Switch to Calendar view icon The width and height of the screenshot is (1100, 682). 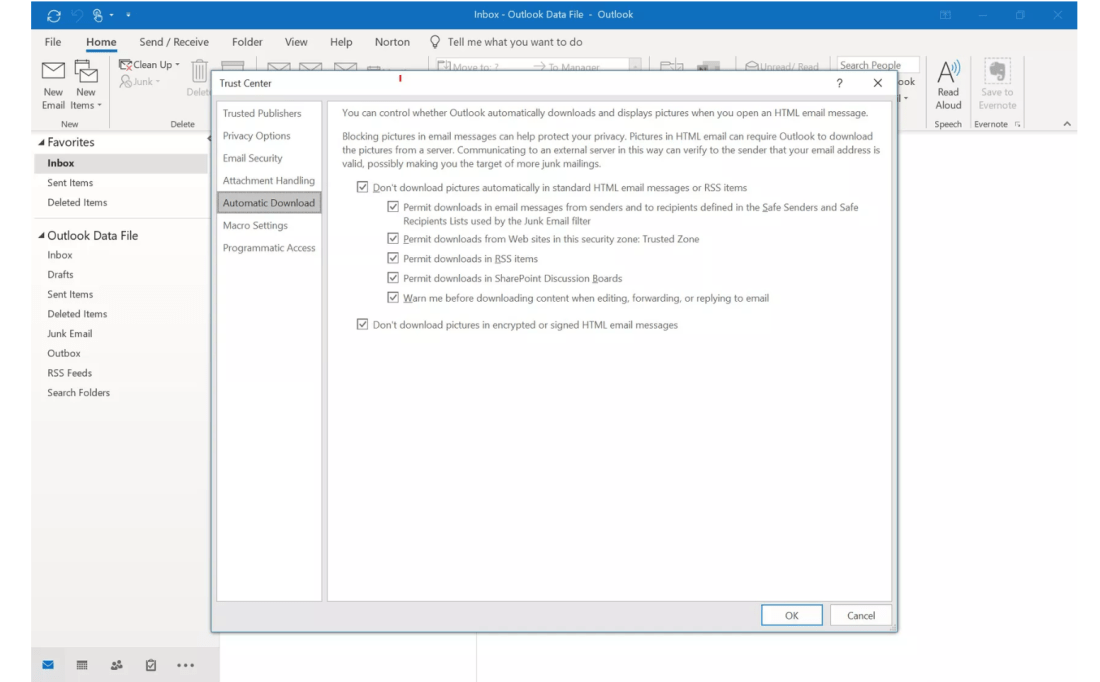click(82, 664)
